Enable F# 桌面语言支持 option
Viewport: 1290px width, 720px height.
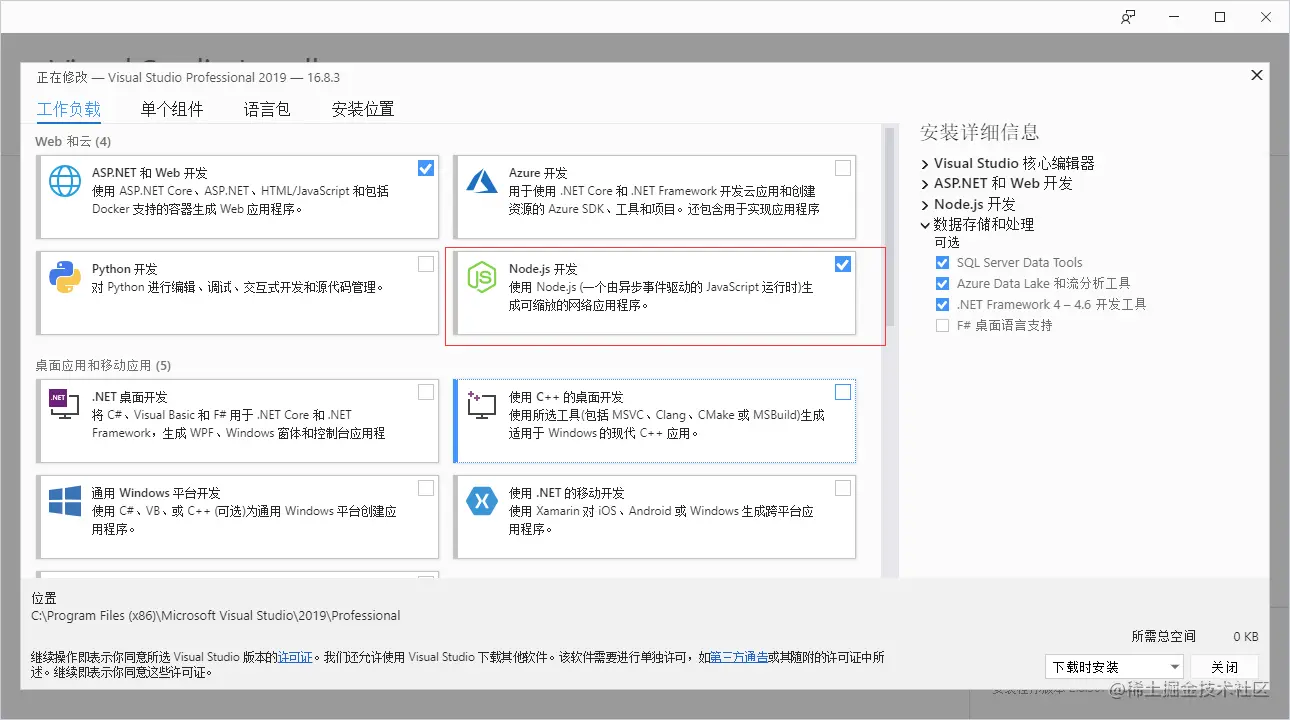(942, 326)
